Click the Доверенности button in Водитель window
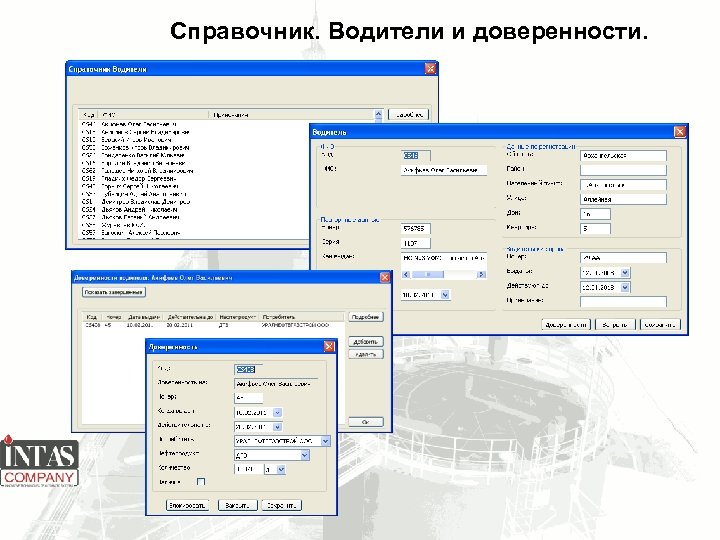 [x=566, y=325]
